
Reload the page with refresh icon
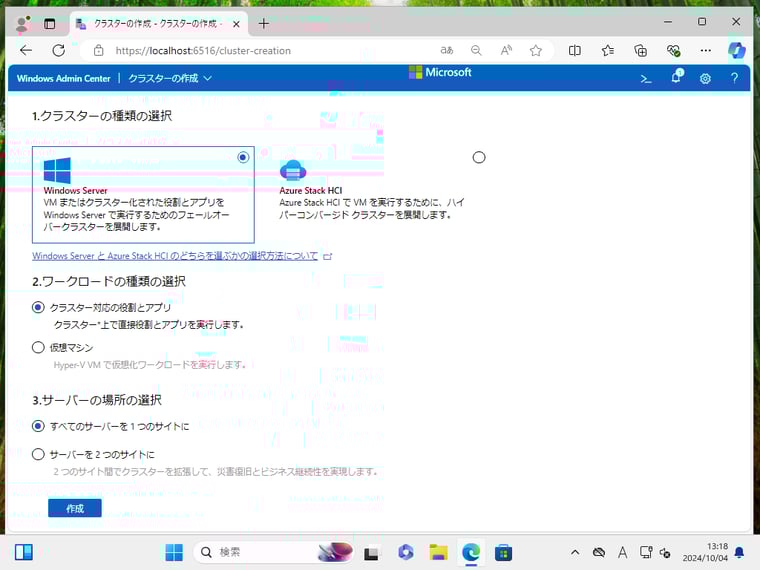(x=59, y=50)
